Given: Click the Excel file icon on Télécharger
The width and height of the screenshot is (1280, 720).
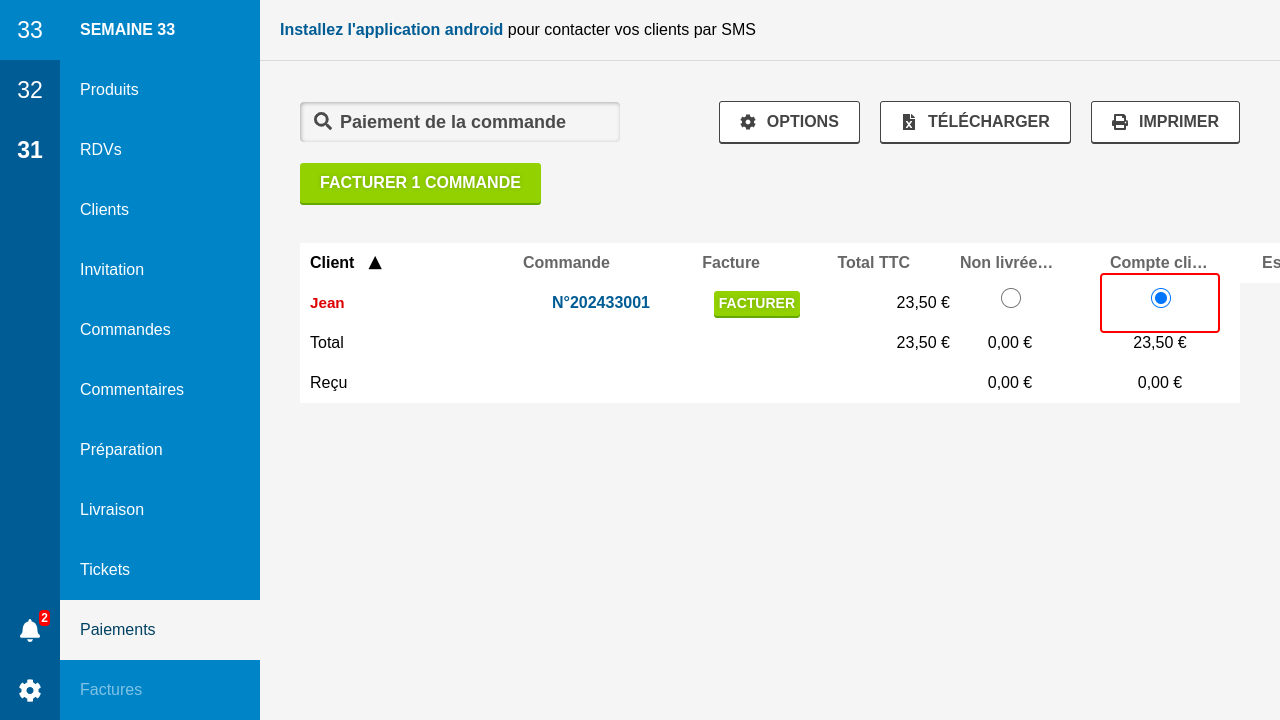Looking at the screenshot, I should pos(909,122).
